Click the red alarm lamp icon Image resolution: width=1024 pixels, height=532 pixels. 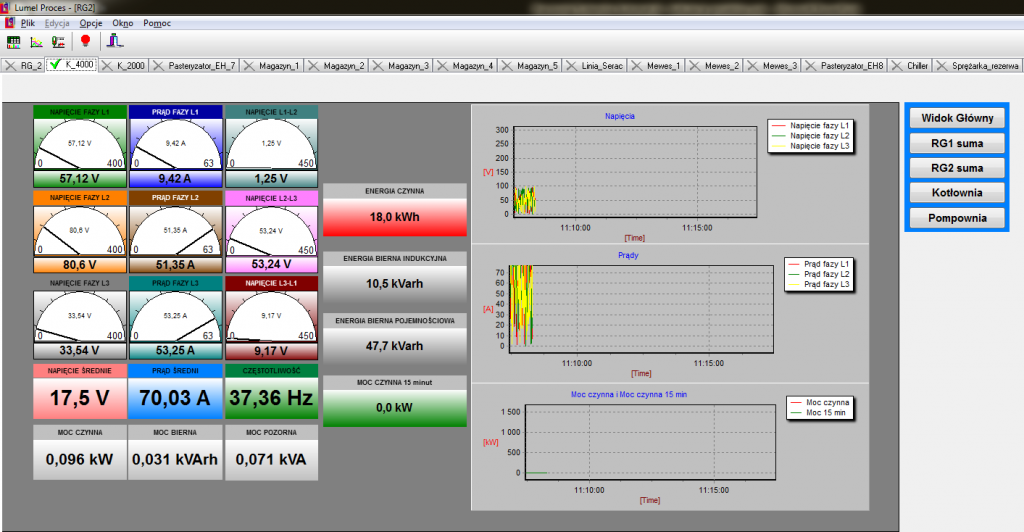[x=86, y=42]
